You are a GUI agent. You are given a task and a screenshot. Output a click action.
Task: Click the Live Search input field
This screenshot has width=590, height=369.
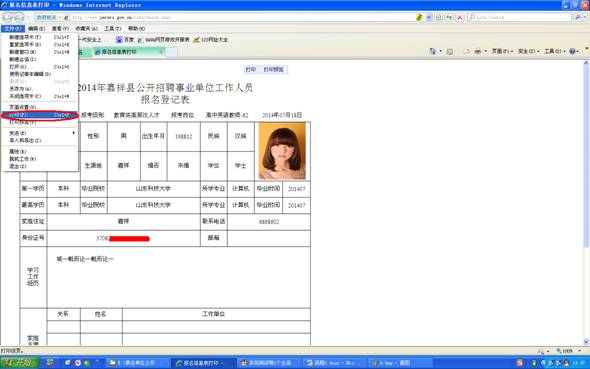[x=520, y=17]
